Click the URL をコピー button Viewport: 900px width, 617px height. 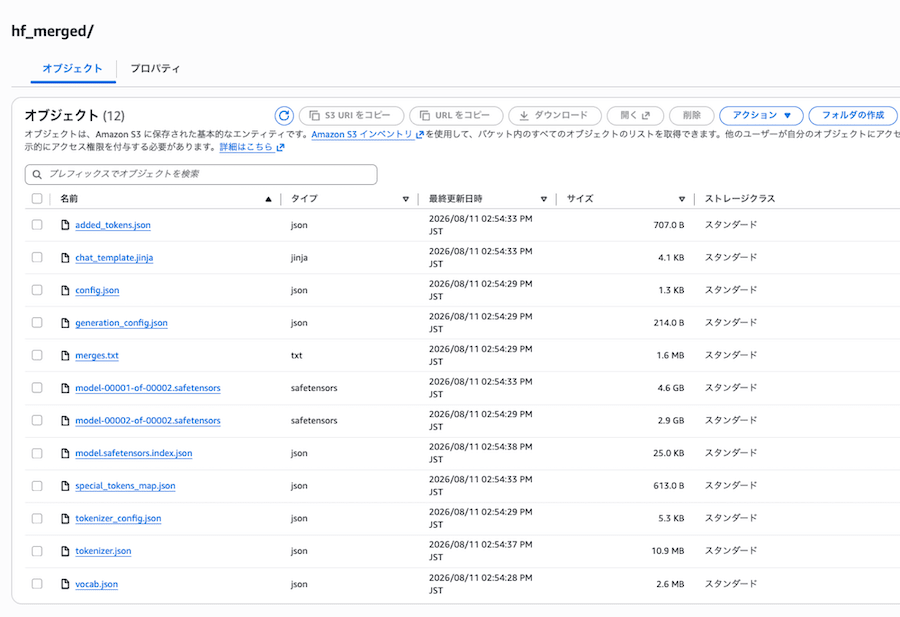click(x=456, y=115)
